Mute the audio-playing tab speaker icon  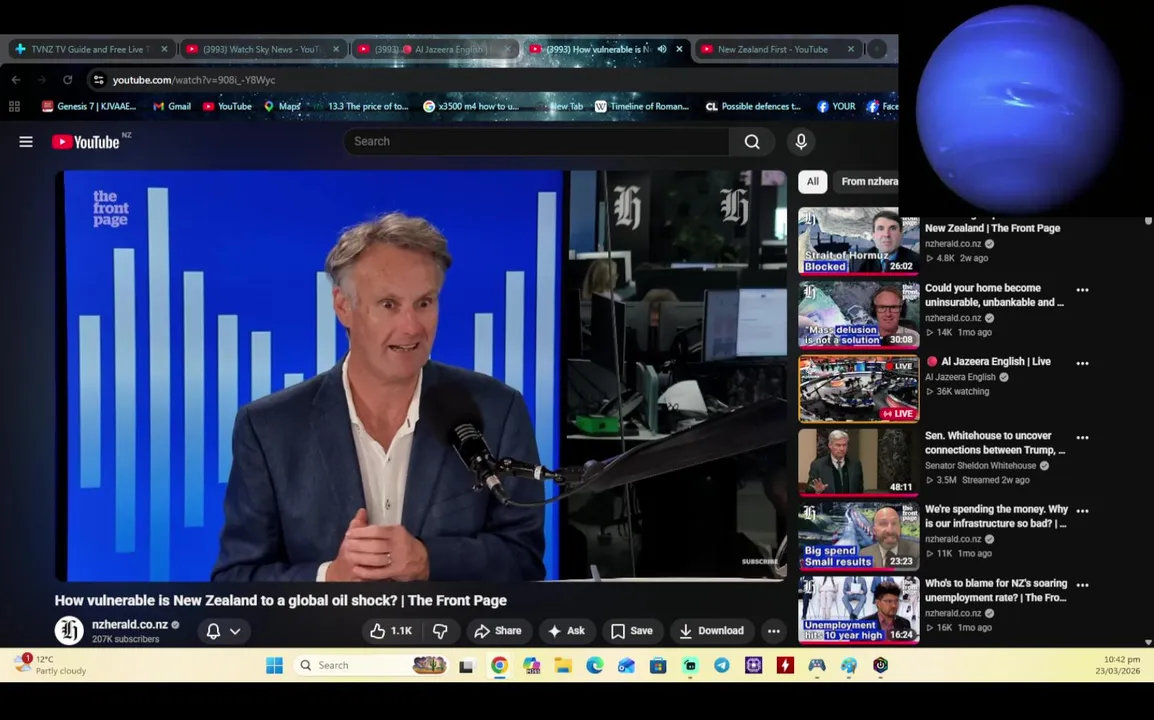662,49
